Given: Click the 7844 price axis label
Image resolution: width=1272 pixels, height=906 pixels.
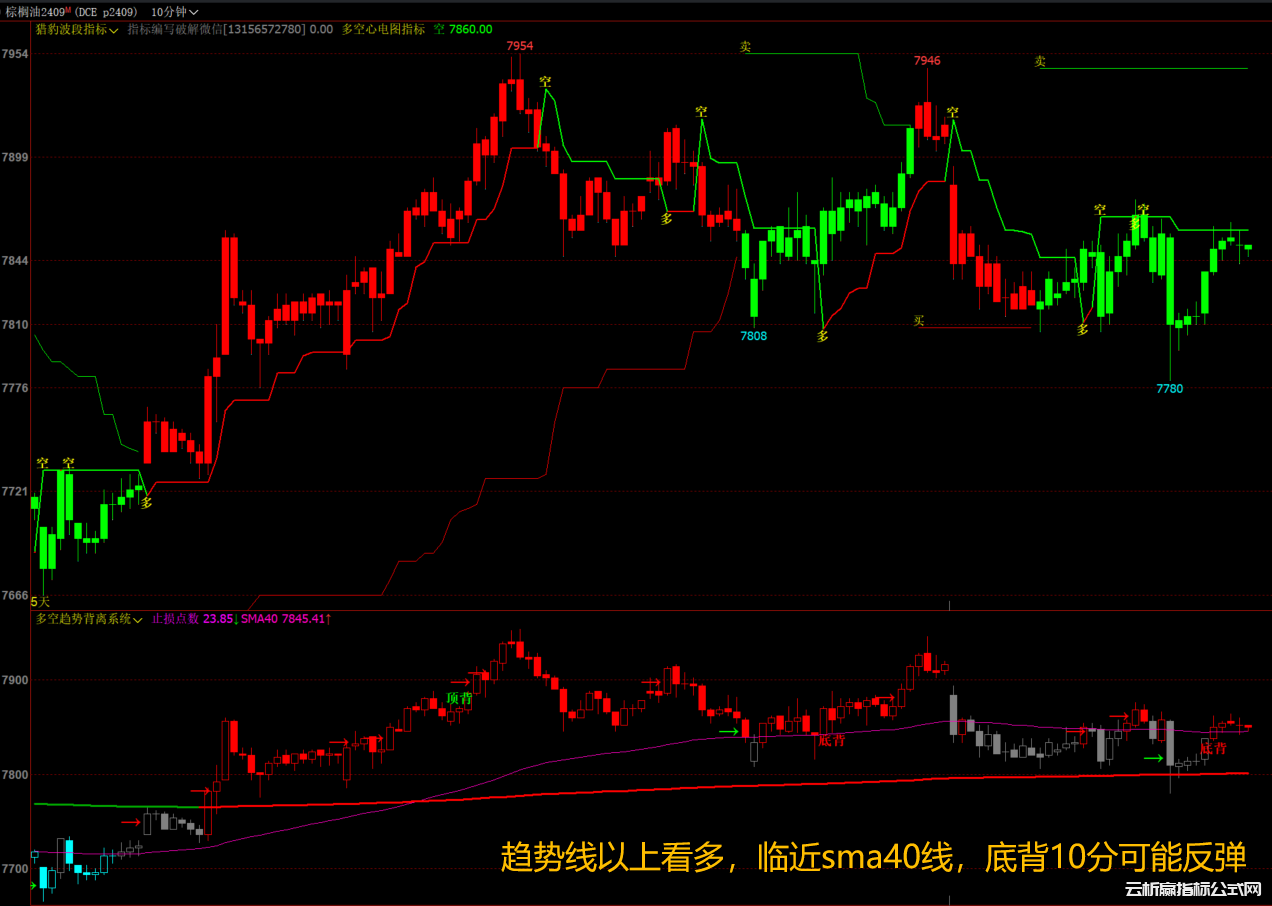Looking at the screenshot, I should (x=15, y=261).
